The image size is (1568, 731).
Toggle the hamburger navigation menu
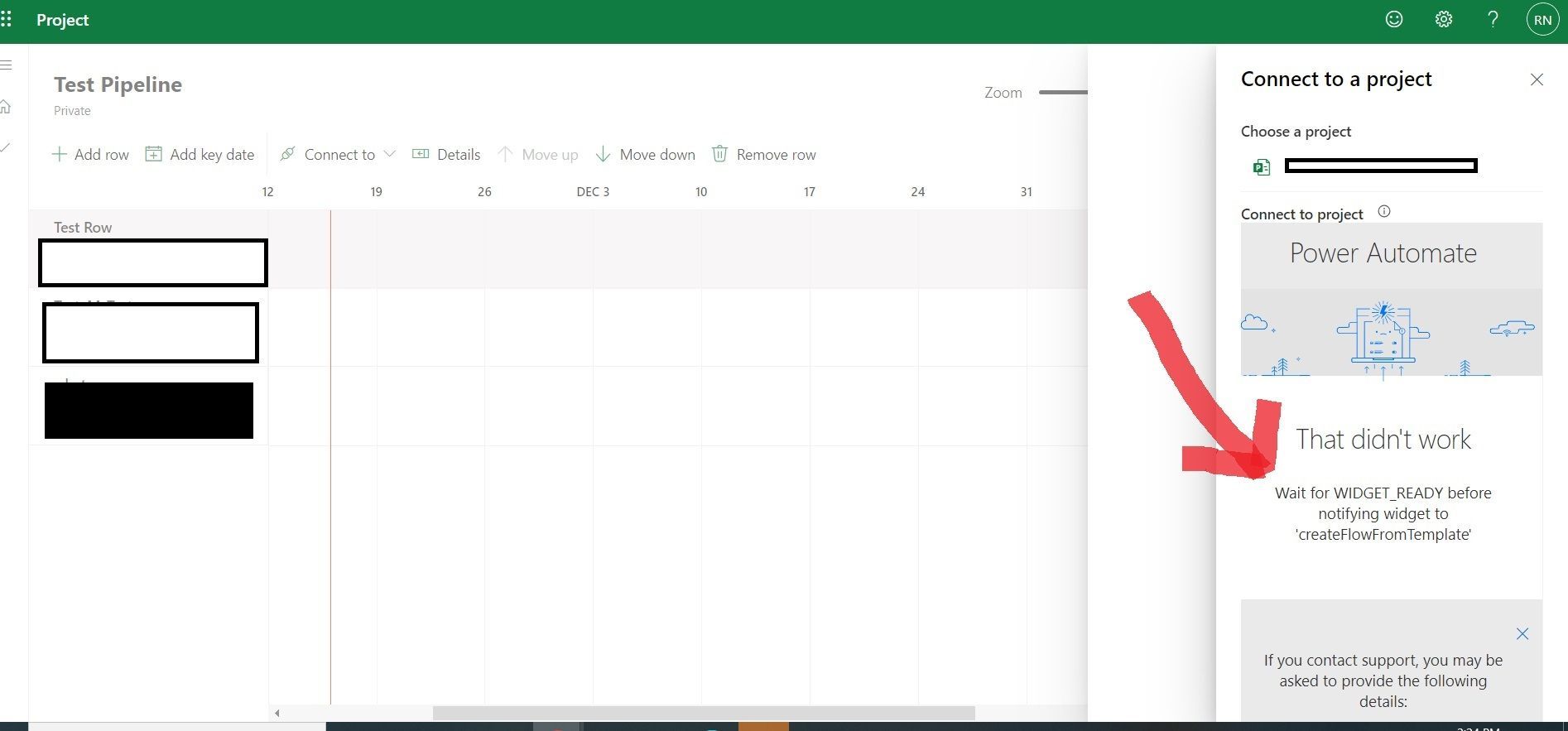click(6, 65)
